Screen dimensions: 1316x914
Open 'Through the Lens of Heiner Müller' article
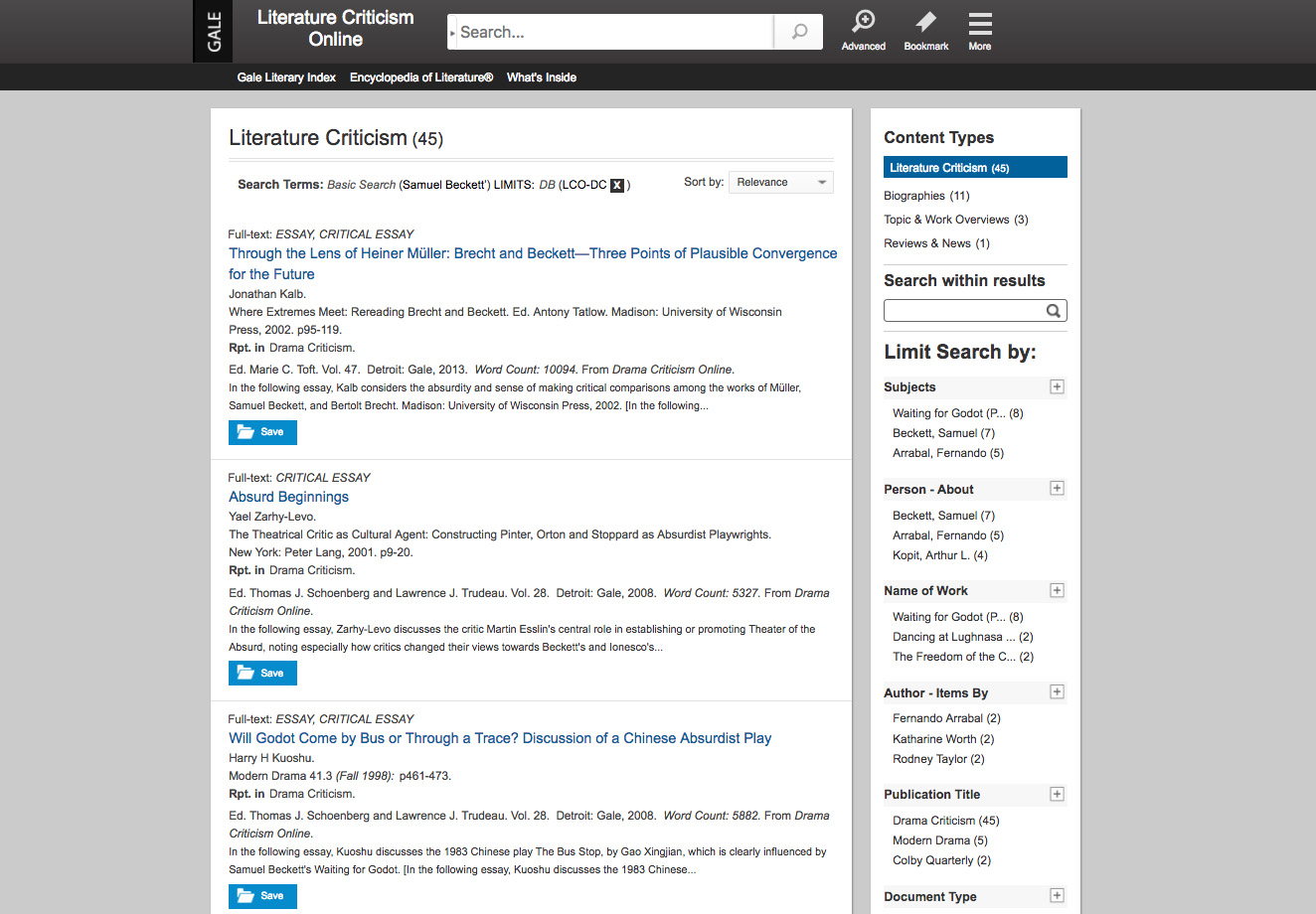coord(533,263)
